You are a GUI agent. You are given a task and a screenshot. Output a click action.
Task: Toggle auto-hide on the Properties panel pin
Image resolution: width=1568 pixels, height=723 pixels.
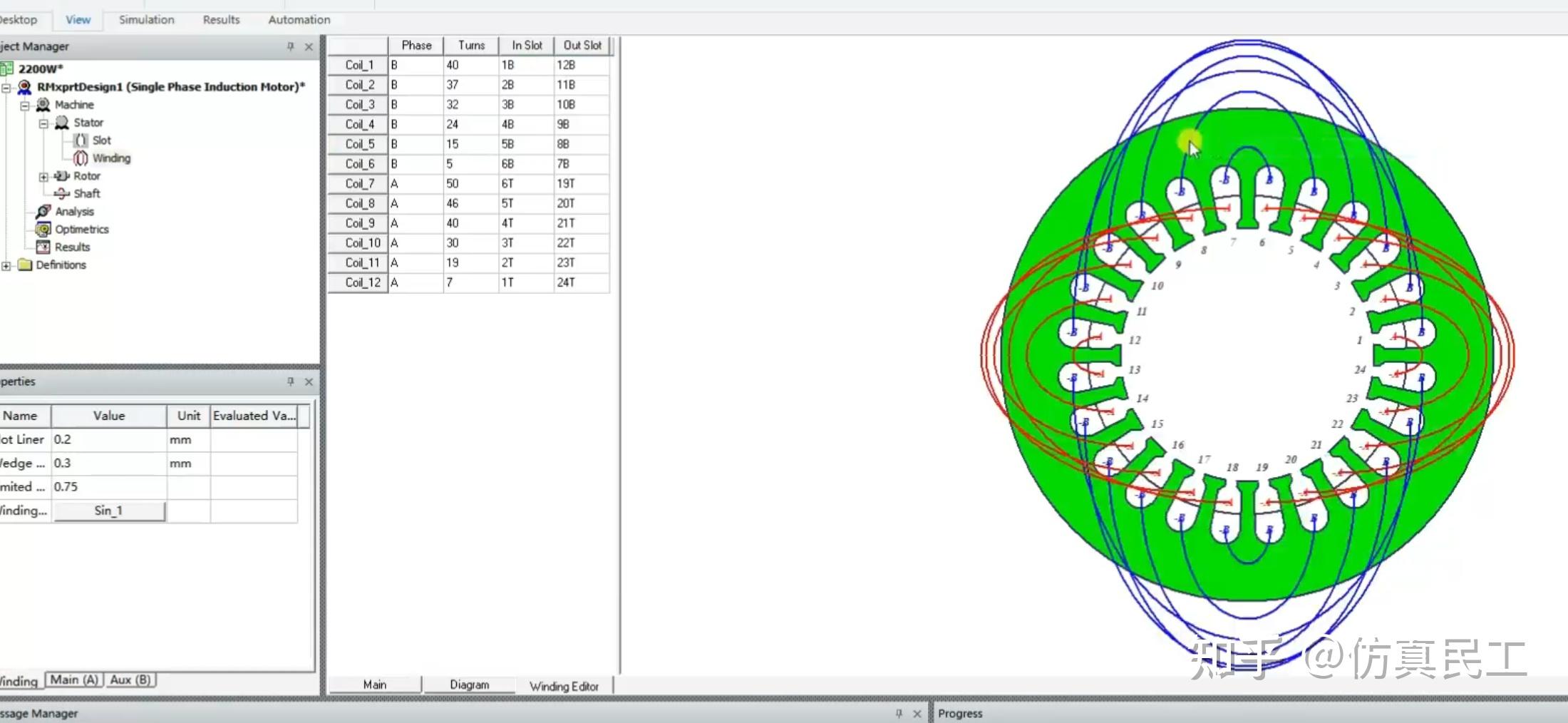tap(290, 381)
